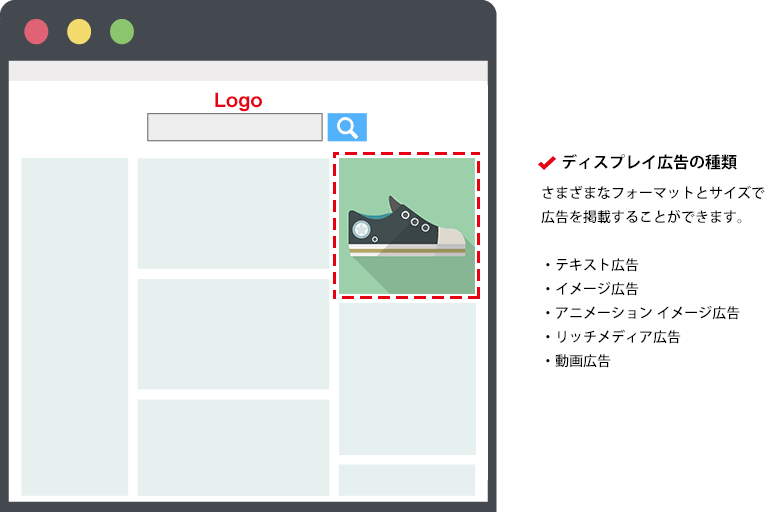
Task: Select the center block in the middle column
Action: pyautogui.click(x=233, y=334)
